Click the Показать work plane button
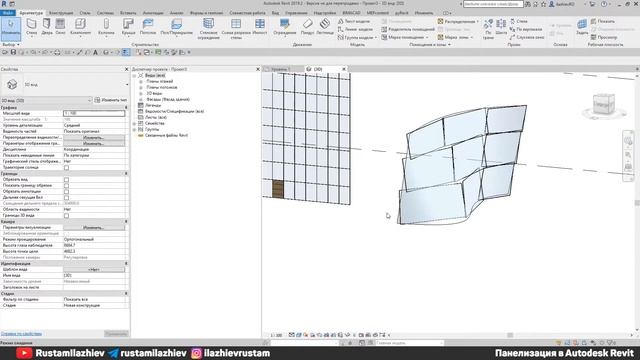The height and width of the screenshot is (360, 640). [x=602, y=21]
